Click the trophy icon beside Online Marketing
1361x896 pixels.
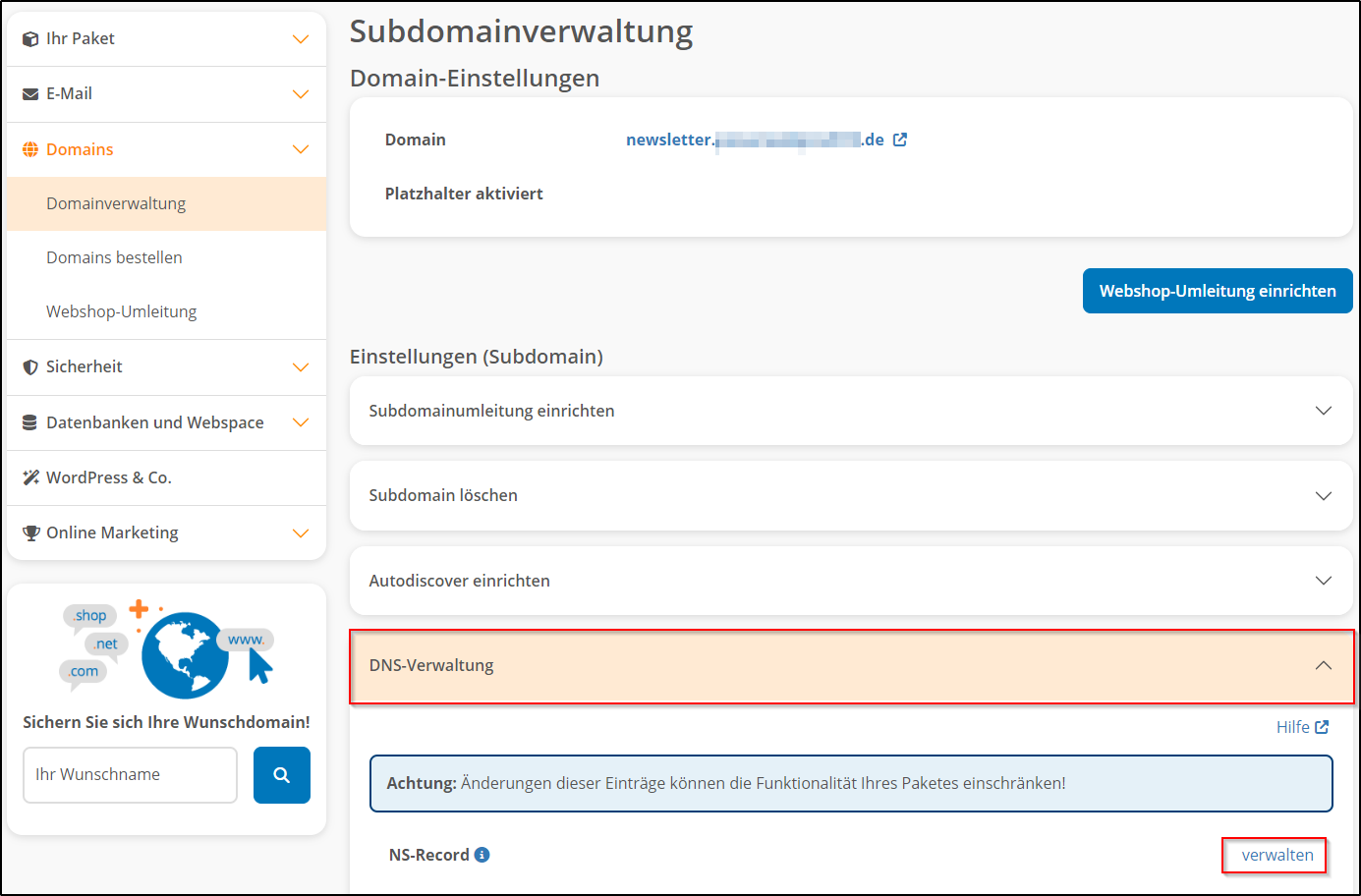[29, 532]
